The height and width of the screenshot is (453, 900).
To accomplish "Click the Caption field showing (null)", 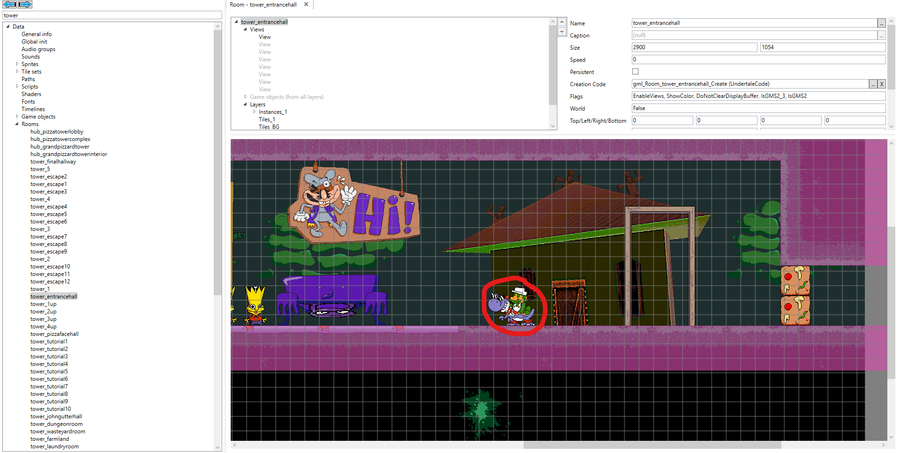I will (754, 35).
